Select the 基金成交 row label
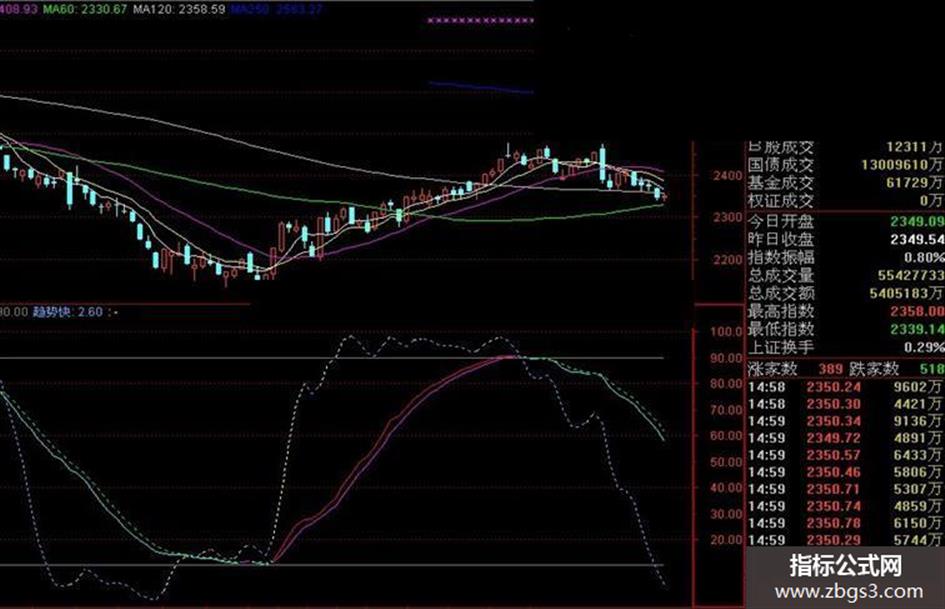This screenshot has height=609, width=945. 780,182
